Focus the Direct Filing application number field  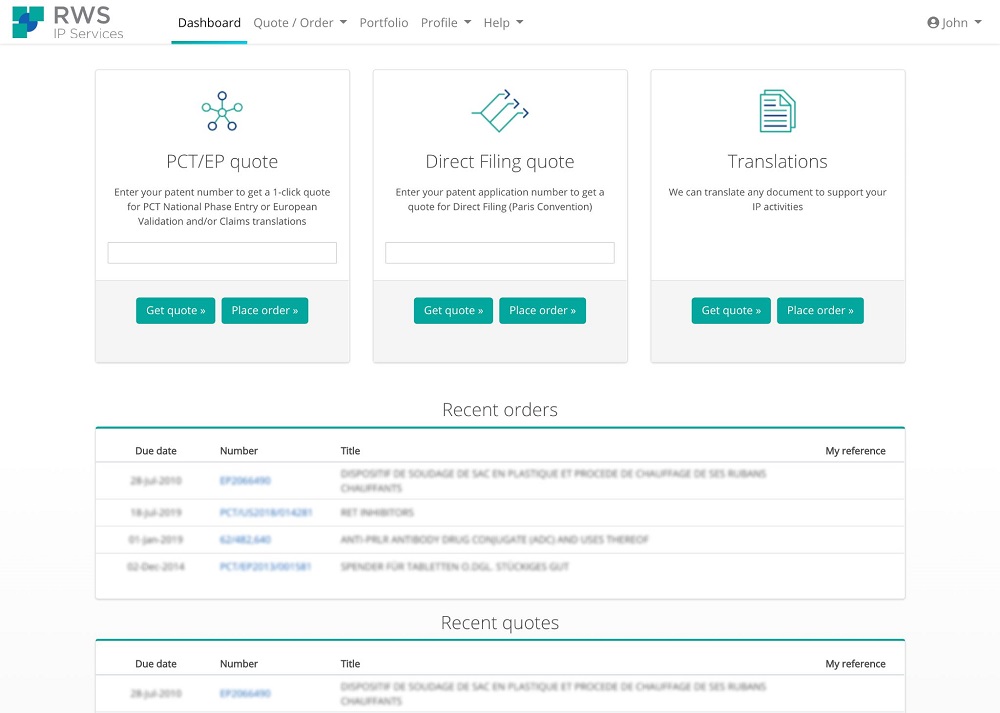point(500,253)
